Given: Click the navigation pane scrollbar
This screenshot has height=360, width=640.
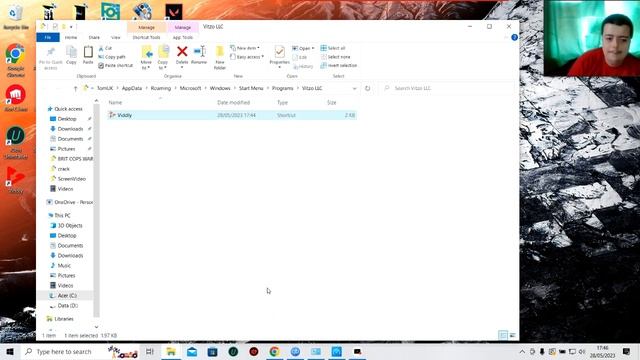Looking at the screenshot, I should pos(96,210).
